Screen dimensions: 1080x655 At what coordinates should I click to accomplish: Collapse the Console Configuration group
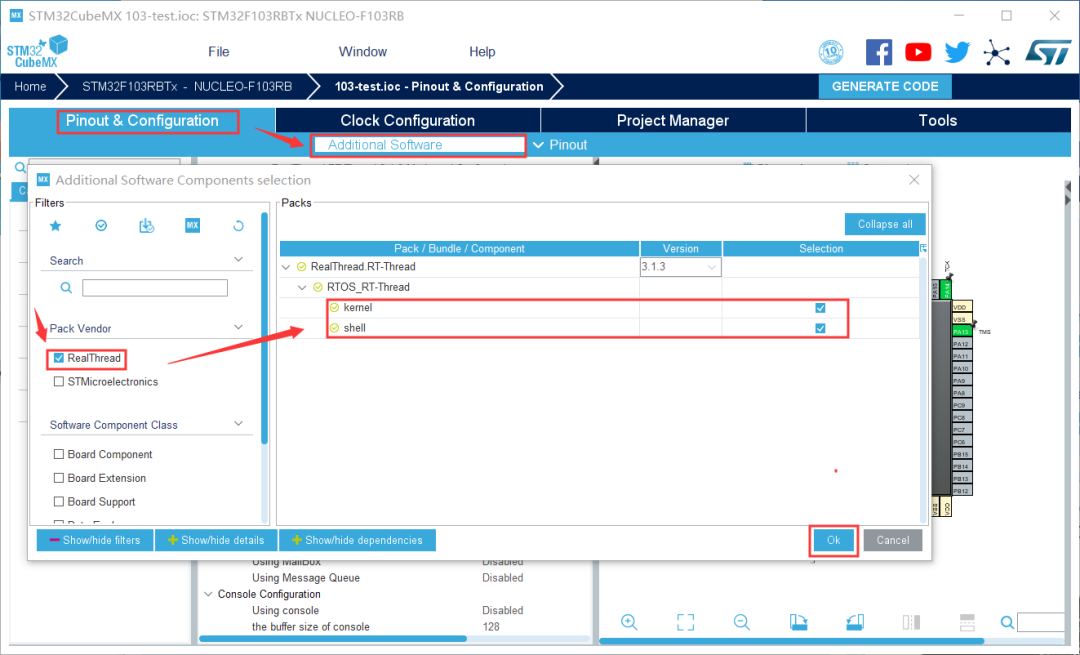pos(209,594)
